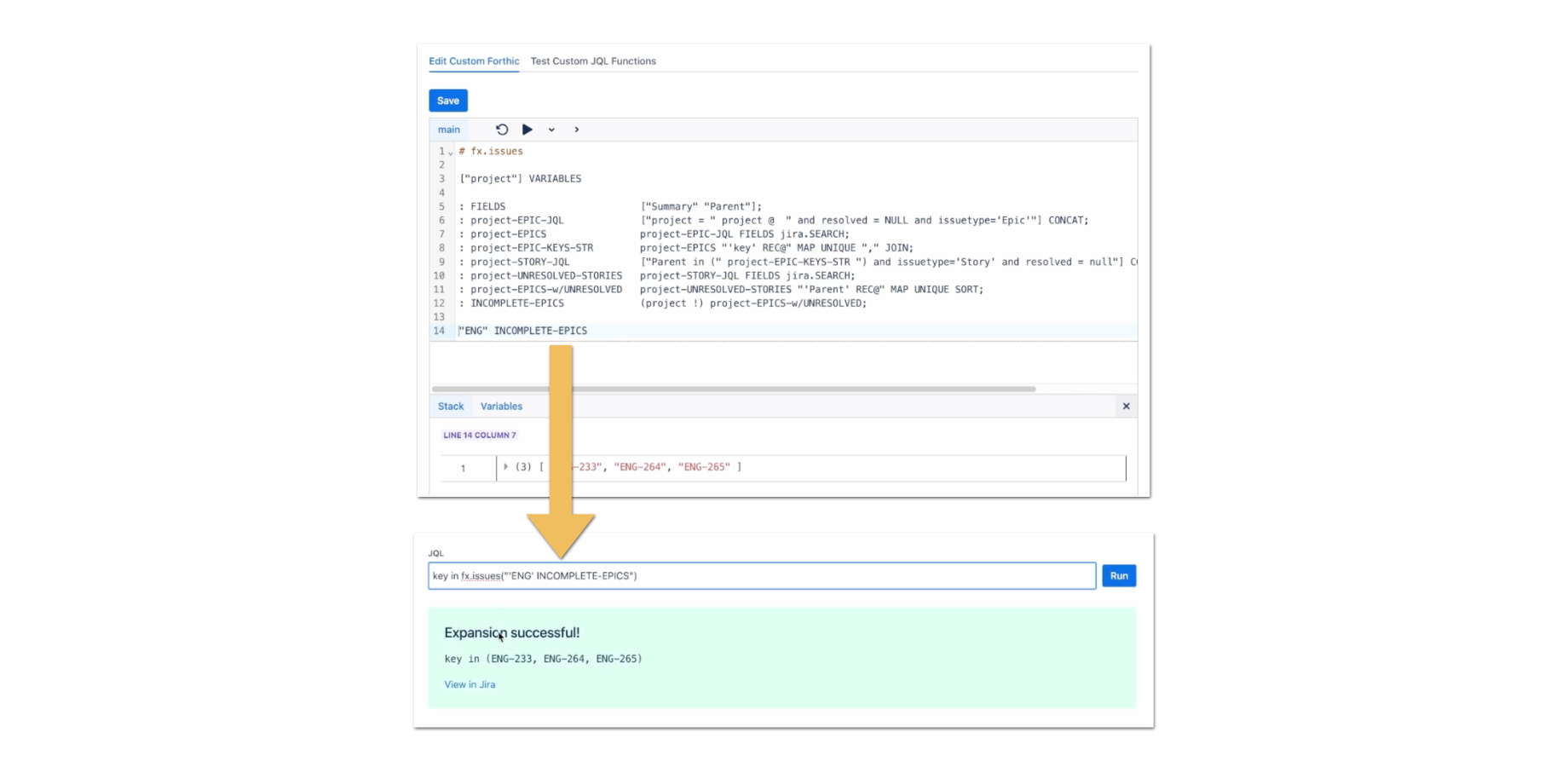Image resolution: width=1568 pixels, height=767 pixels.
Task: Switch to Test Custom JQL Functions tab
Action: click(593, 61)
